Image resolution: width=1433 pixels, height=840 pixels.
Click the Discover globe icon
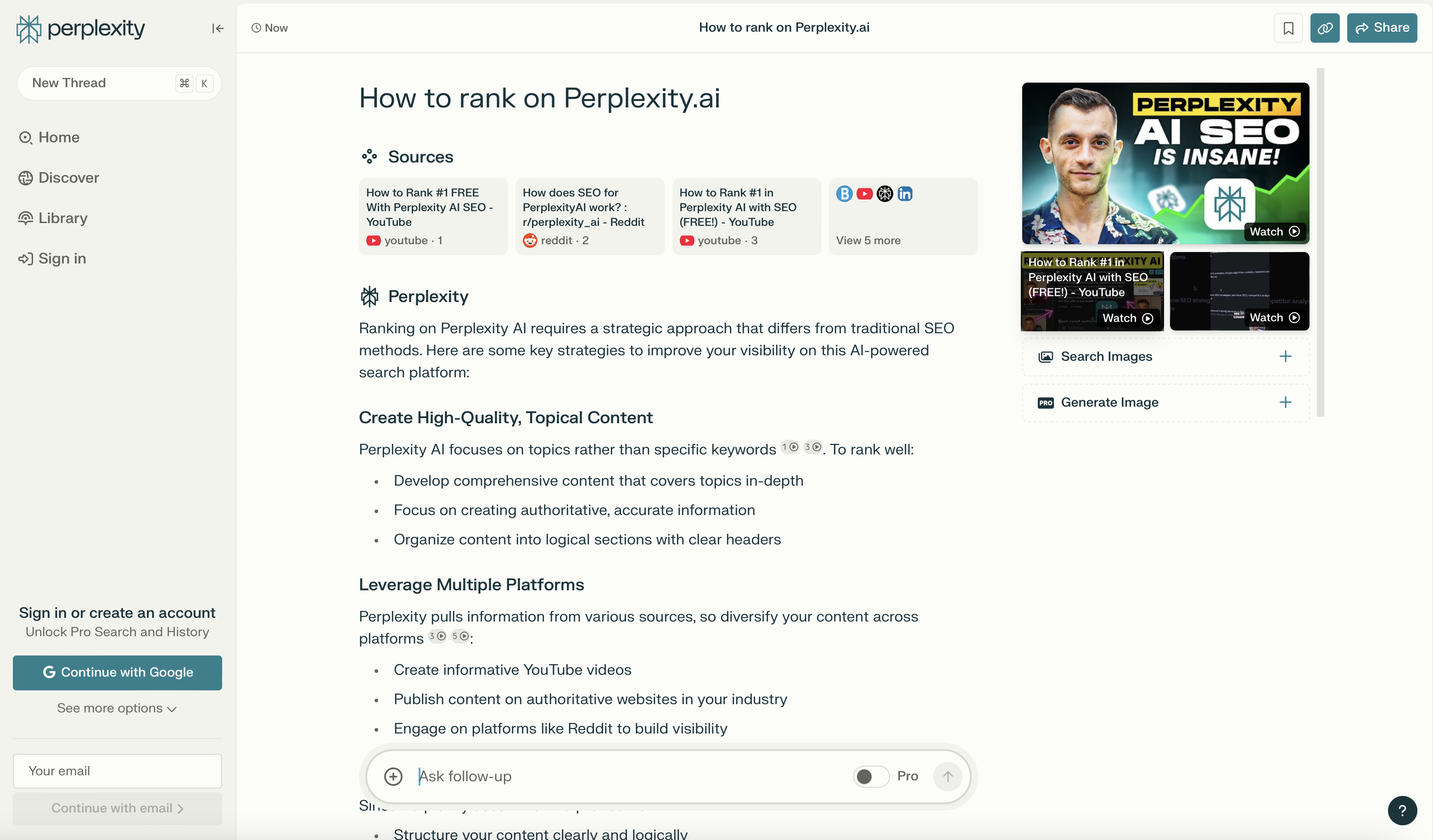[x=26, y=178]
